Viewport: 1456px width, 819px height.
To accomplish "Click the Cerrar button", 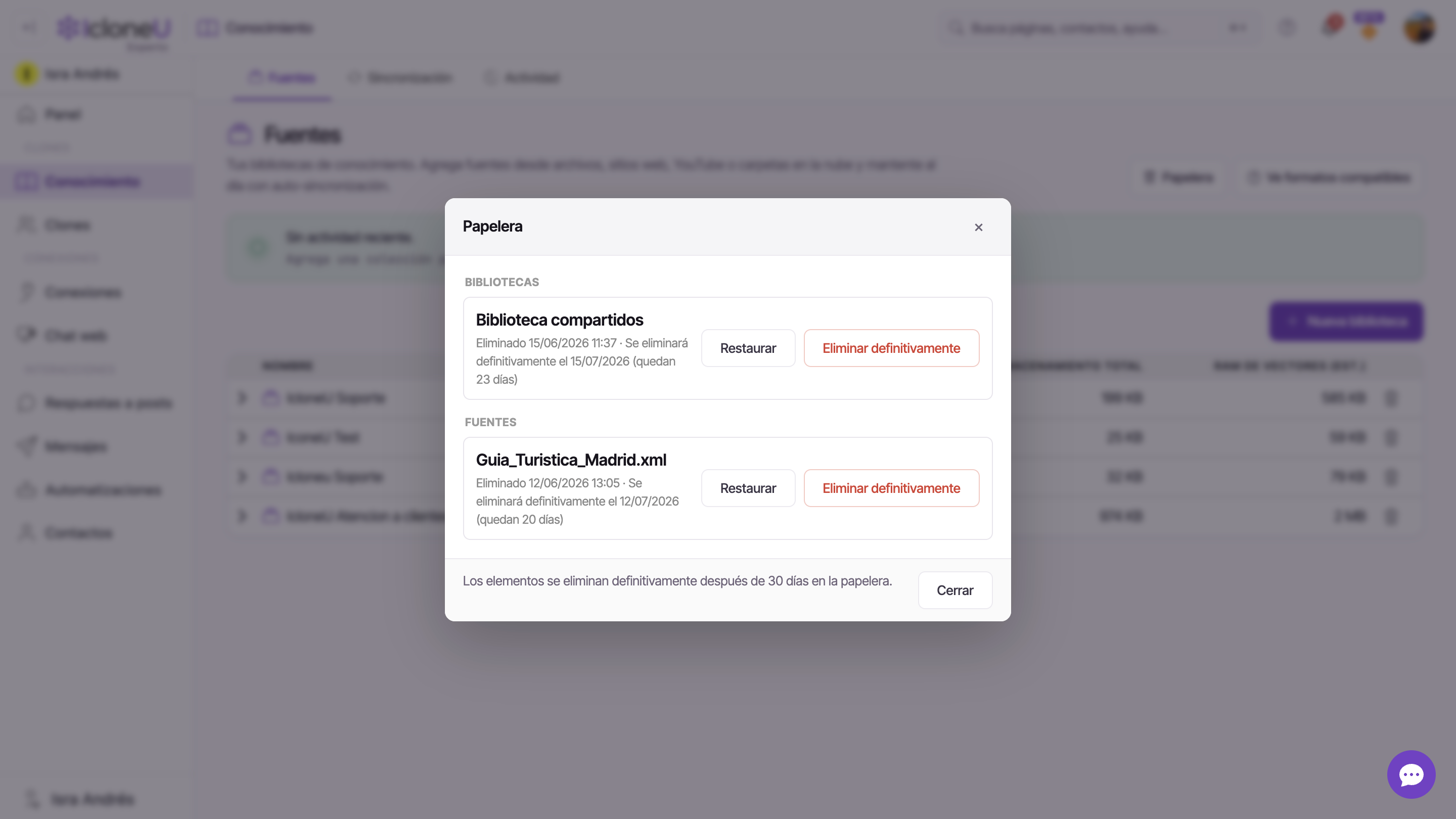I will tap(954, 590).
